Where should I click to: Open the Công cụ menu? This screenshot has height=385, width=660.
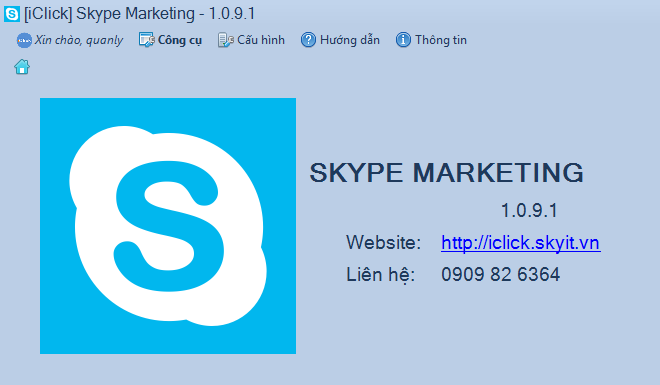tap(170, 40)
